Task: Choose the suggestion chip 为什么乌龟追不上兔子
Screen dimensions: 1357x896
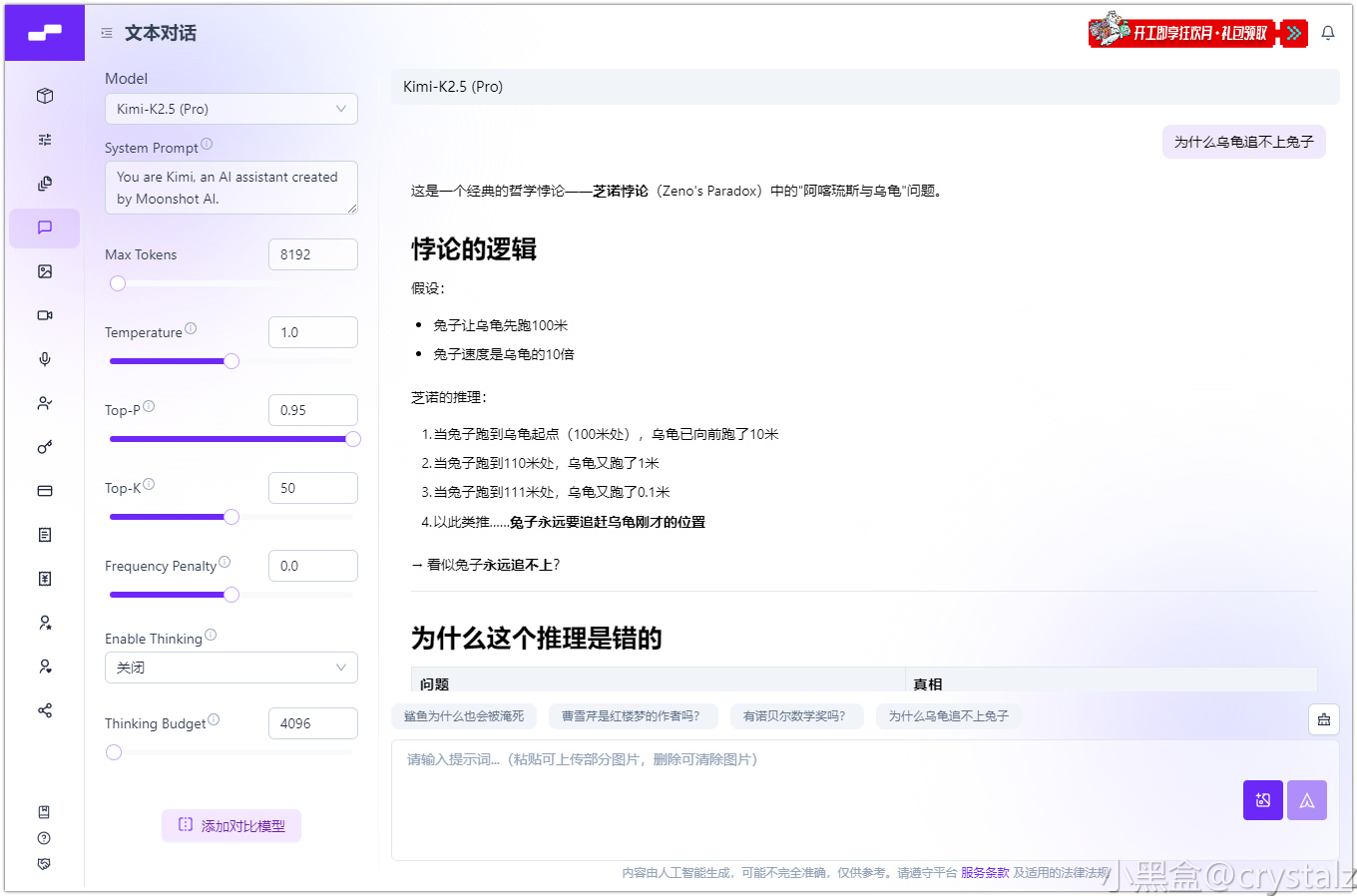Action: tap(948, 716)
